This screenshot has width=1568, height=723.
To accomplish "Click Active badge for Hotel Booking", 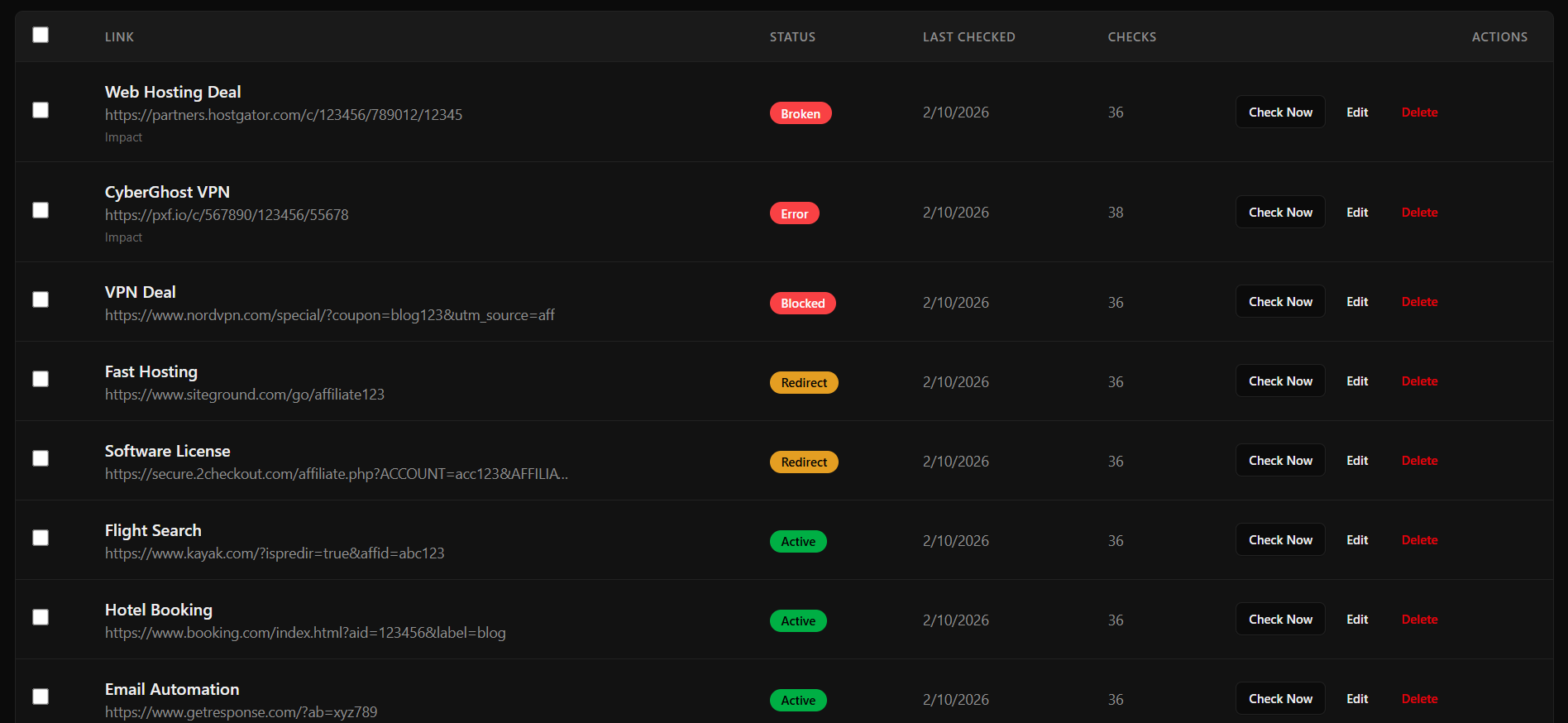I will coord(798,620).
